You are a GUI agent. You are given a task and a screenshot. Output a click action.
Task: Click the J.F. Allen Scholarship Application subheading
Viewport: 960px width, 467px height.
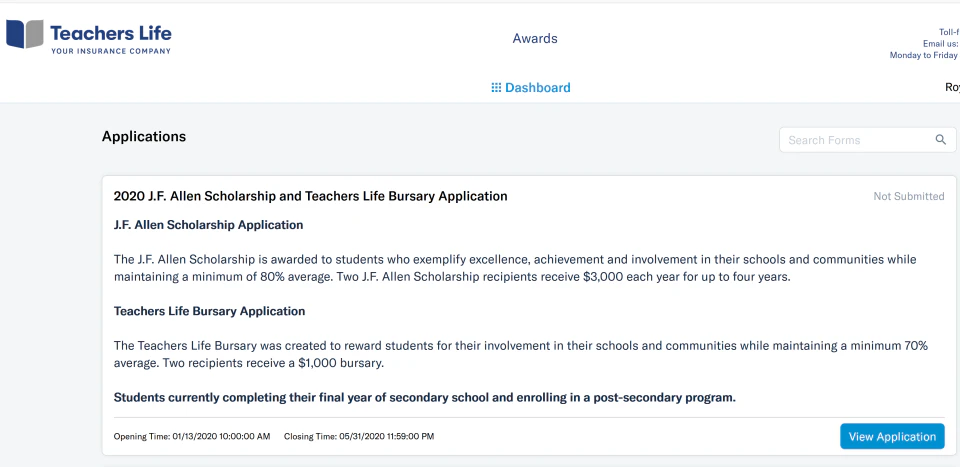click(x=208, y=225)
